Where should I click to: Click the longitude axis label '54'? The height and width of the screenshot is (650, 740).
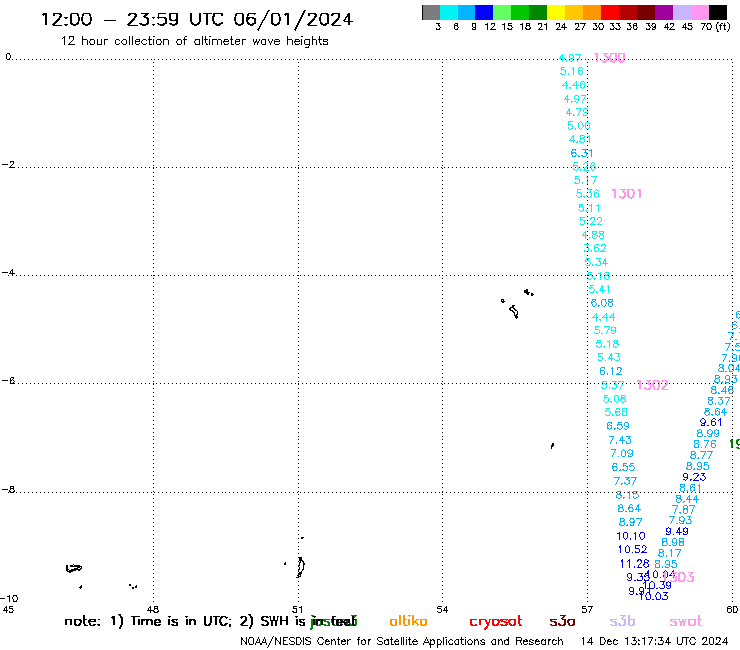442,609
